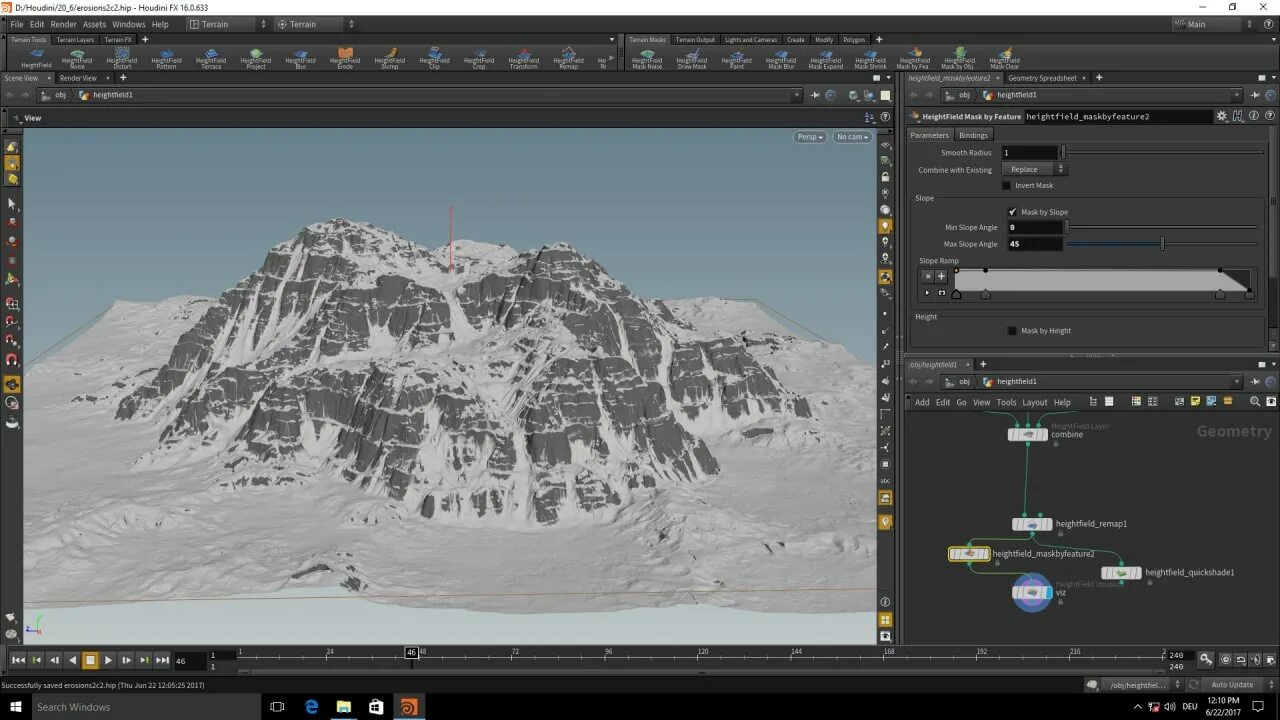Viewport: 1280px width, 720px height.
Task: Enable the Mask by Height checkbox
Action: [x=1012, y=331]
